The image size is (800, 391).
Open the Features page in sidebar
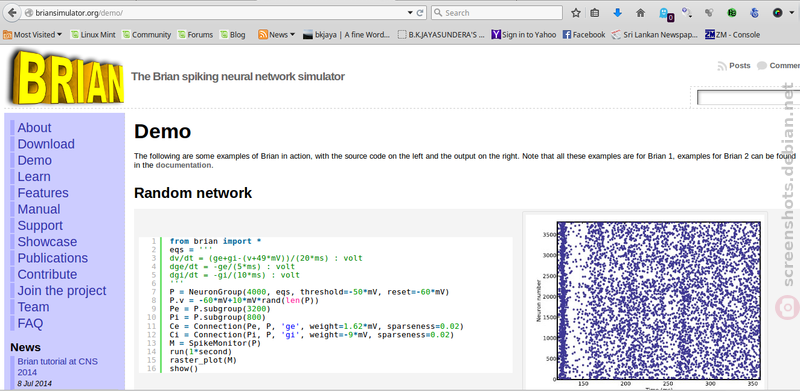[43, 193]
